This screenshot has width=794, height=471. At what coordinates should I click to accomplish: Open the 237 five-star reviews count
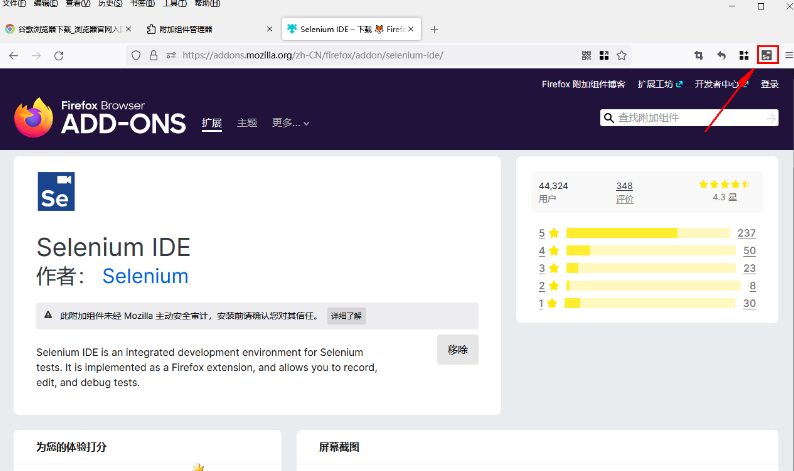coord(746,233)
